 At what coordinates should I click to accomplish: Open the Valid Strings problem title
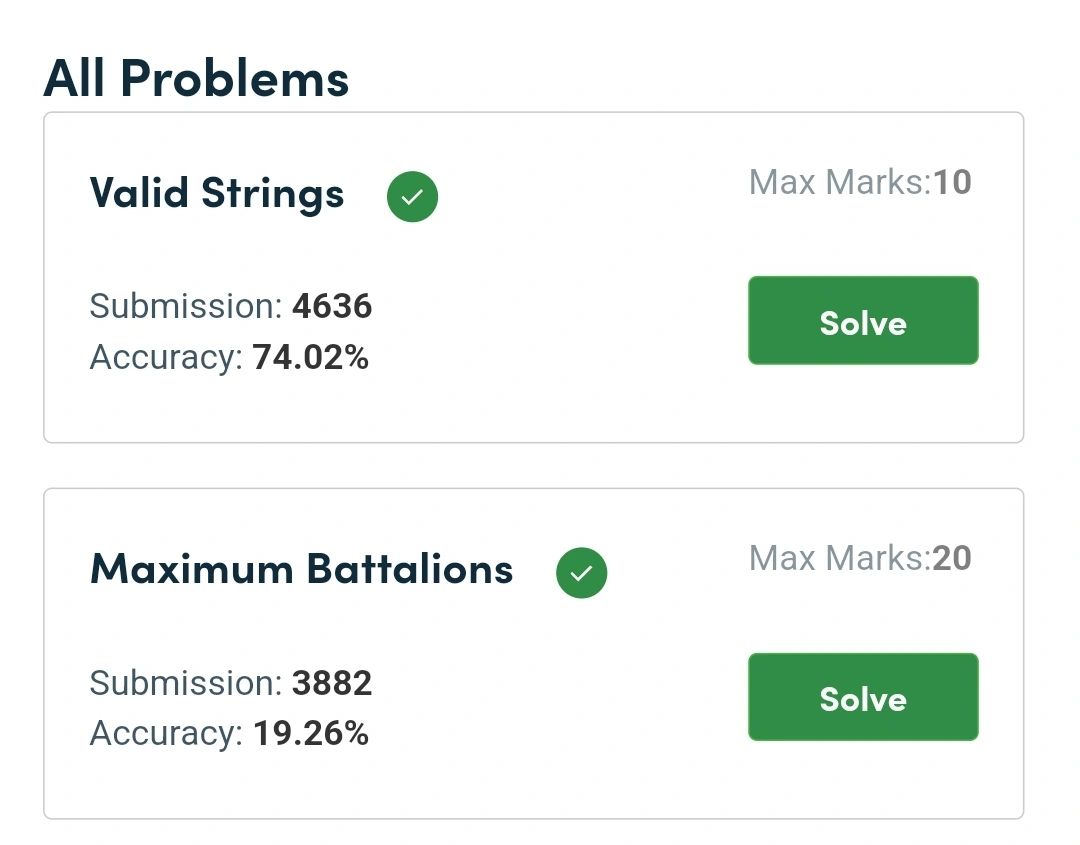tap(217, 193)
